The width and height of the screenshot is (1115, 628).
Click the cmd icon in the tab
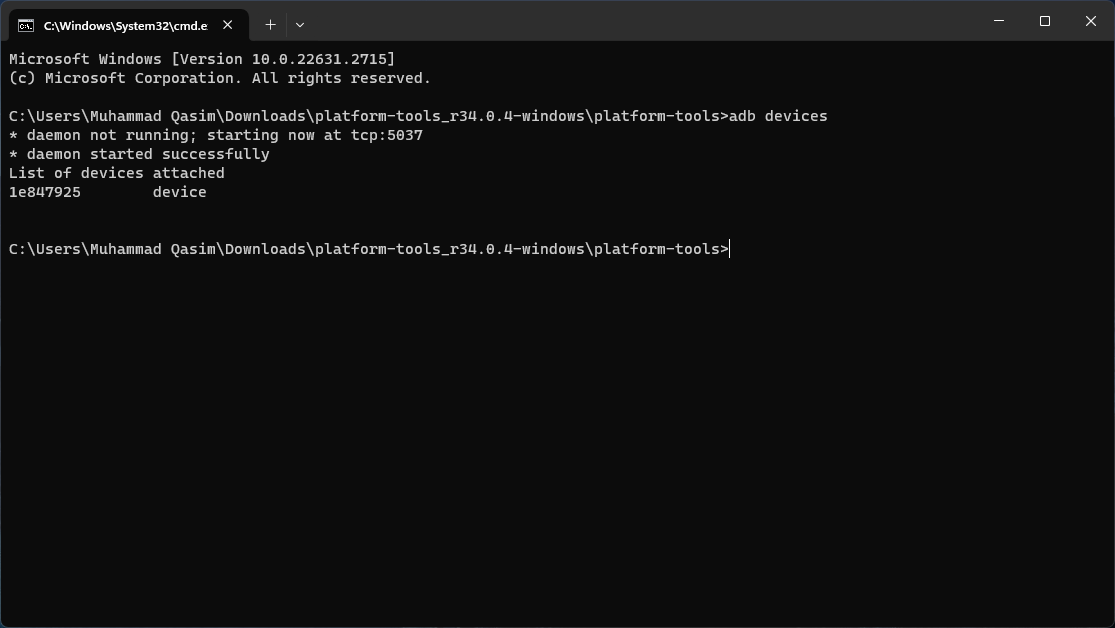point(26,25)
